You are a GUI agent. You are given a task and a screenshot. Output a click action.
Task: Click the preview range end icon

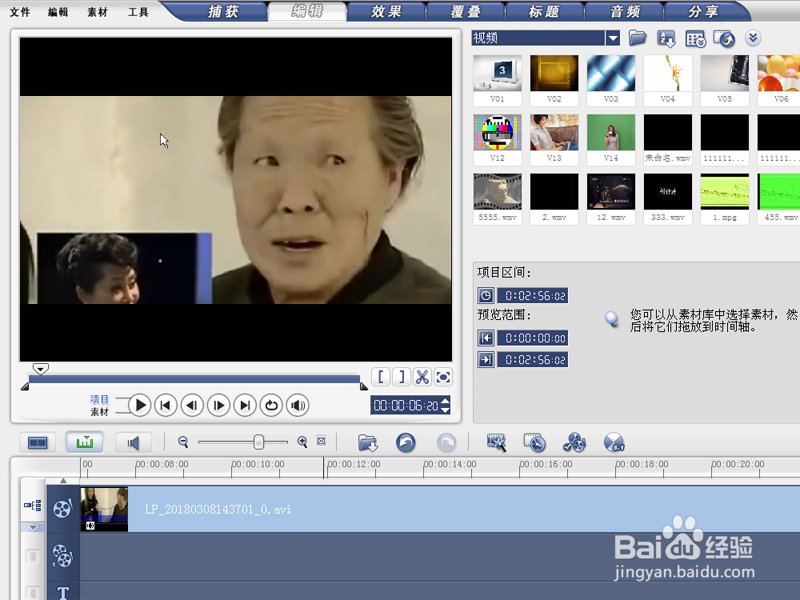[x=486, y=360]
